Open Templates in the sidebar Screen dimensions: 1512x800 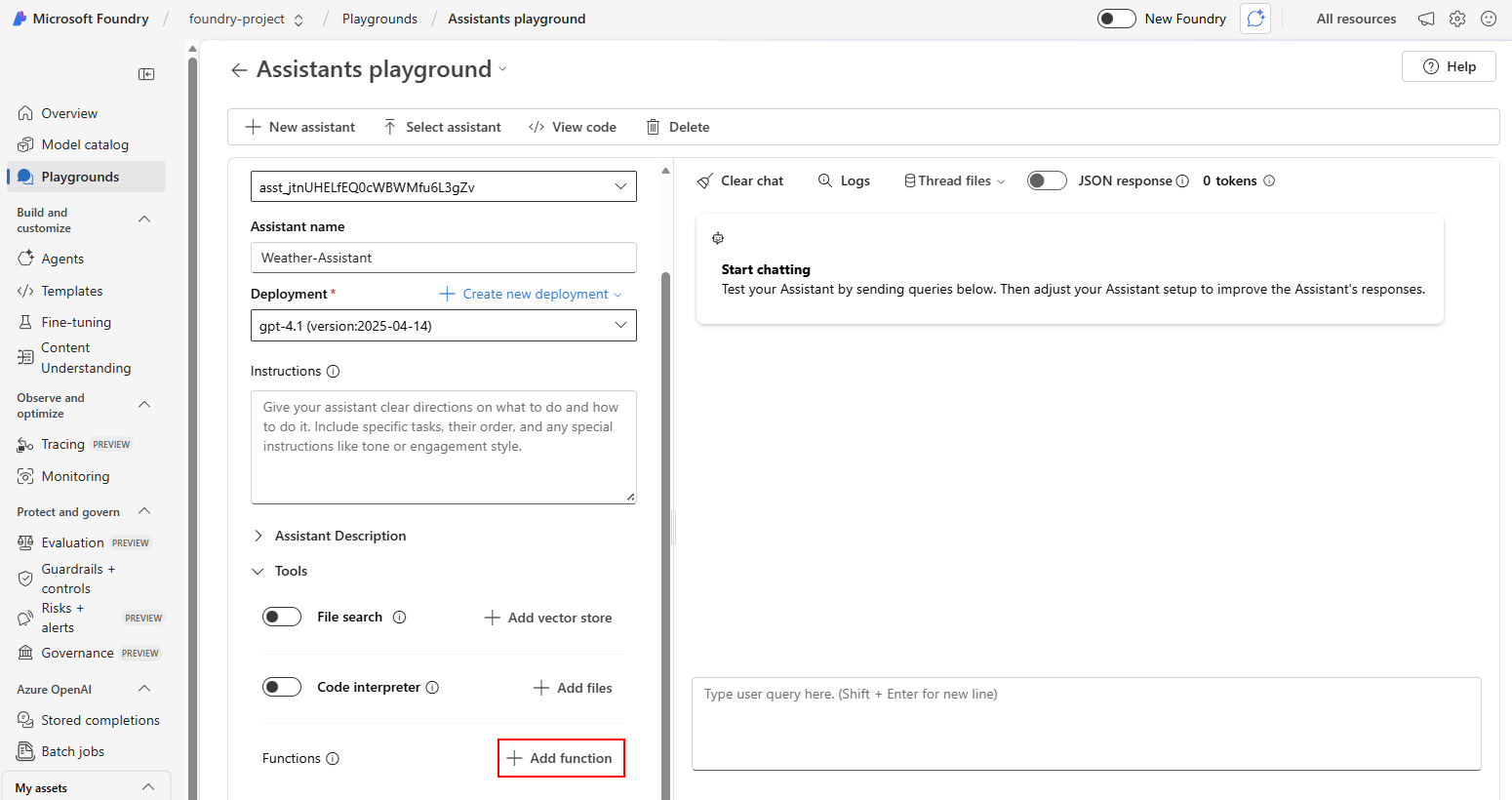point(71,291)
